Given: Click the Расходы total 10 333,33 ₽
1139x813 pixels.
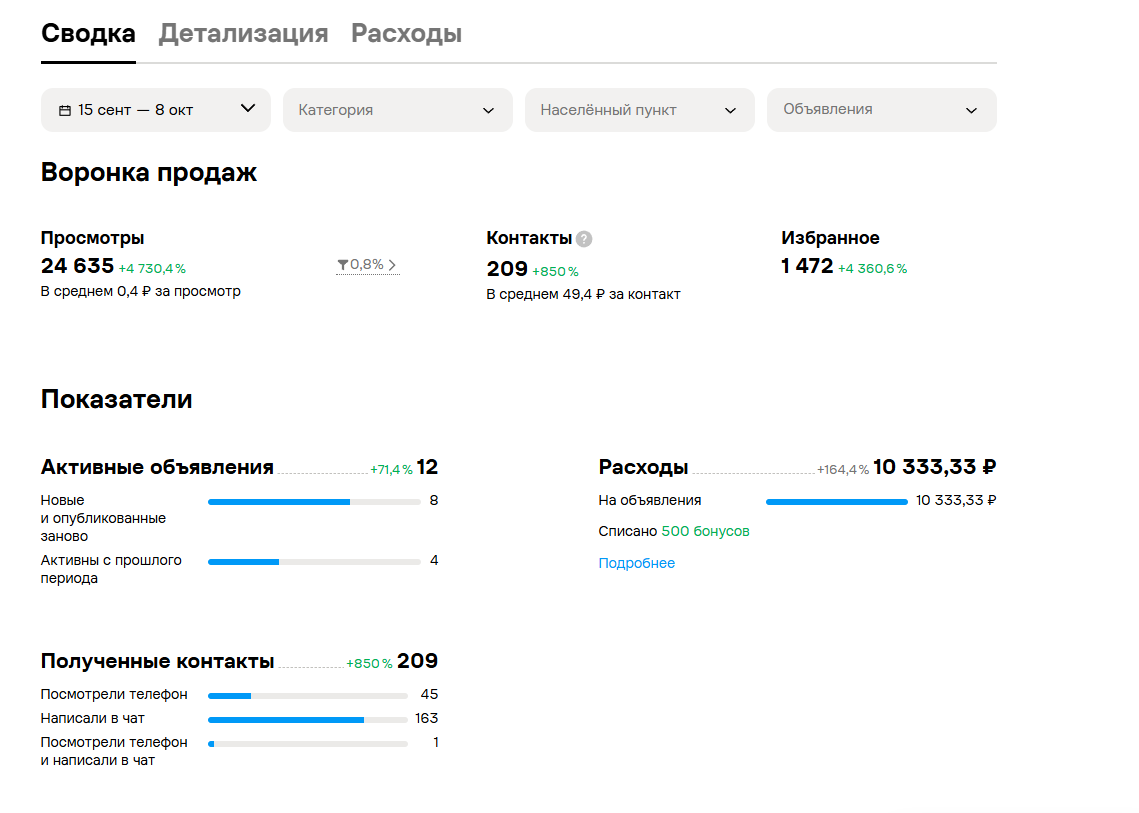Looking at the screenshot, I should coord(934,467).
